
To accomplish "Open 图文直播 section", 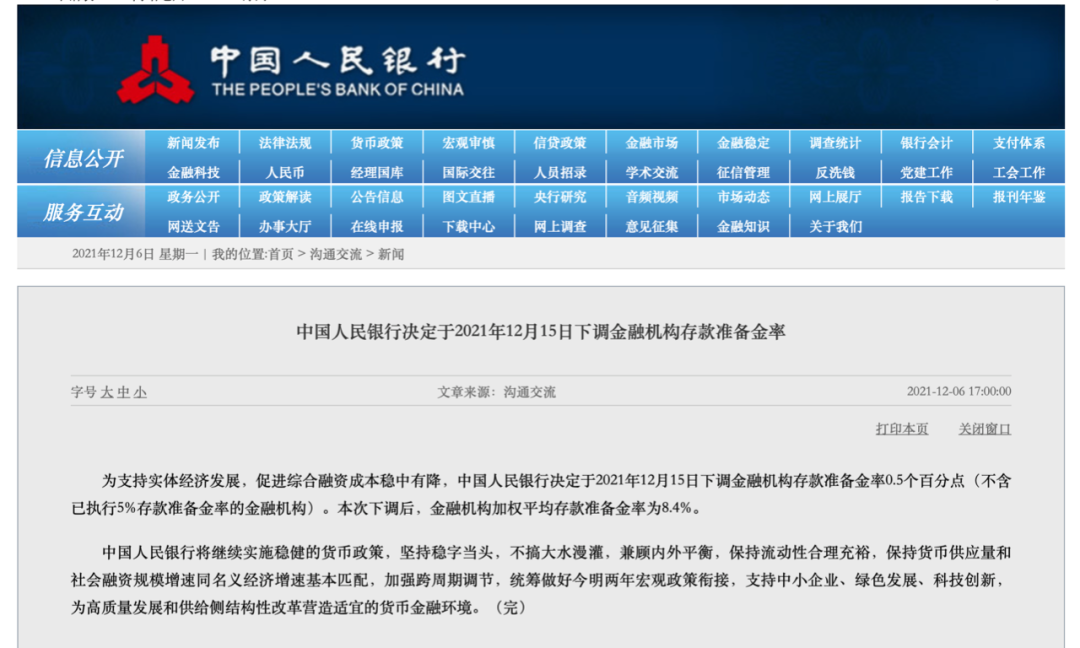I will (x=468, y=197).
